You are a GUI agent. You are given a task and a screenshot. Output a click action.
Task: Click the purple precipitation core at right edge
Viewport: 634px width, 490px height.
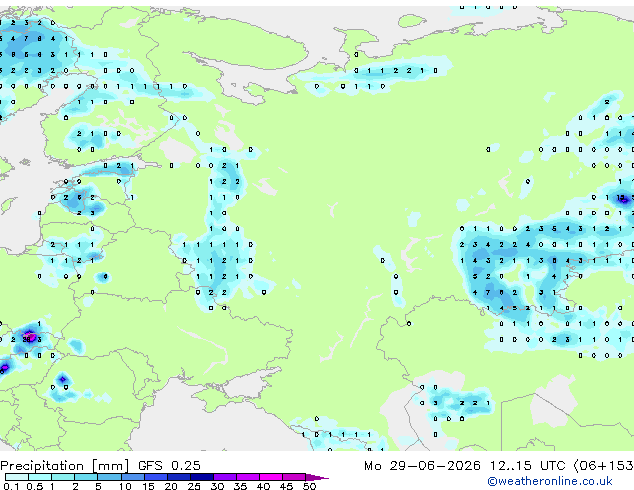(x=623, y=199)
